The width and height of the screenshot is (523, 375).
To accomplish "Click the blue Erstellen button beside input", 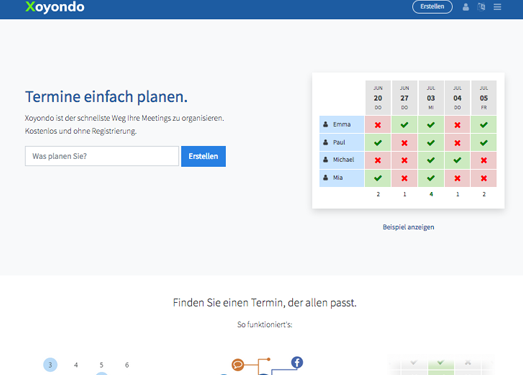I will coord(203,156).
